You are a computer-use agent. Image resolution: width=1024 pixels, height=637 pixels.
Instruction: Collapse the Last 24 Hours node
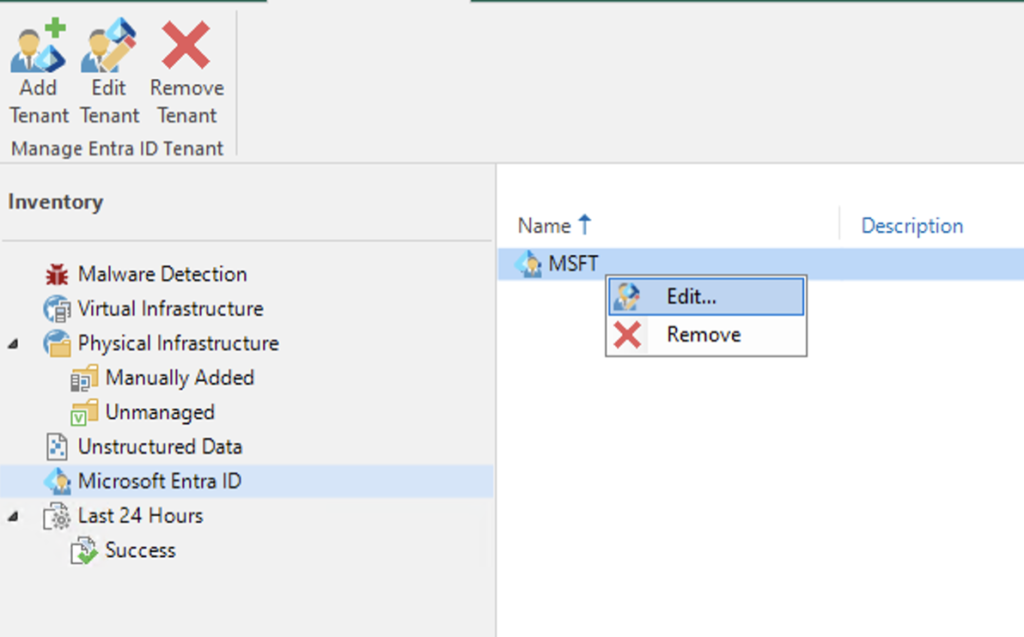12,516
